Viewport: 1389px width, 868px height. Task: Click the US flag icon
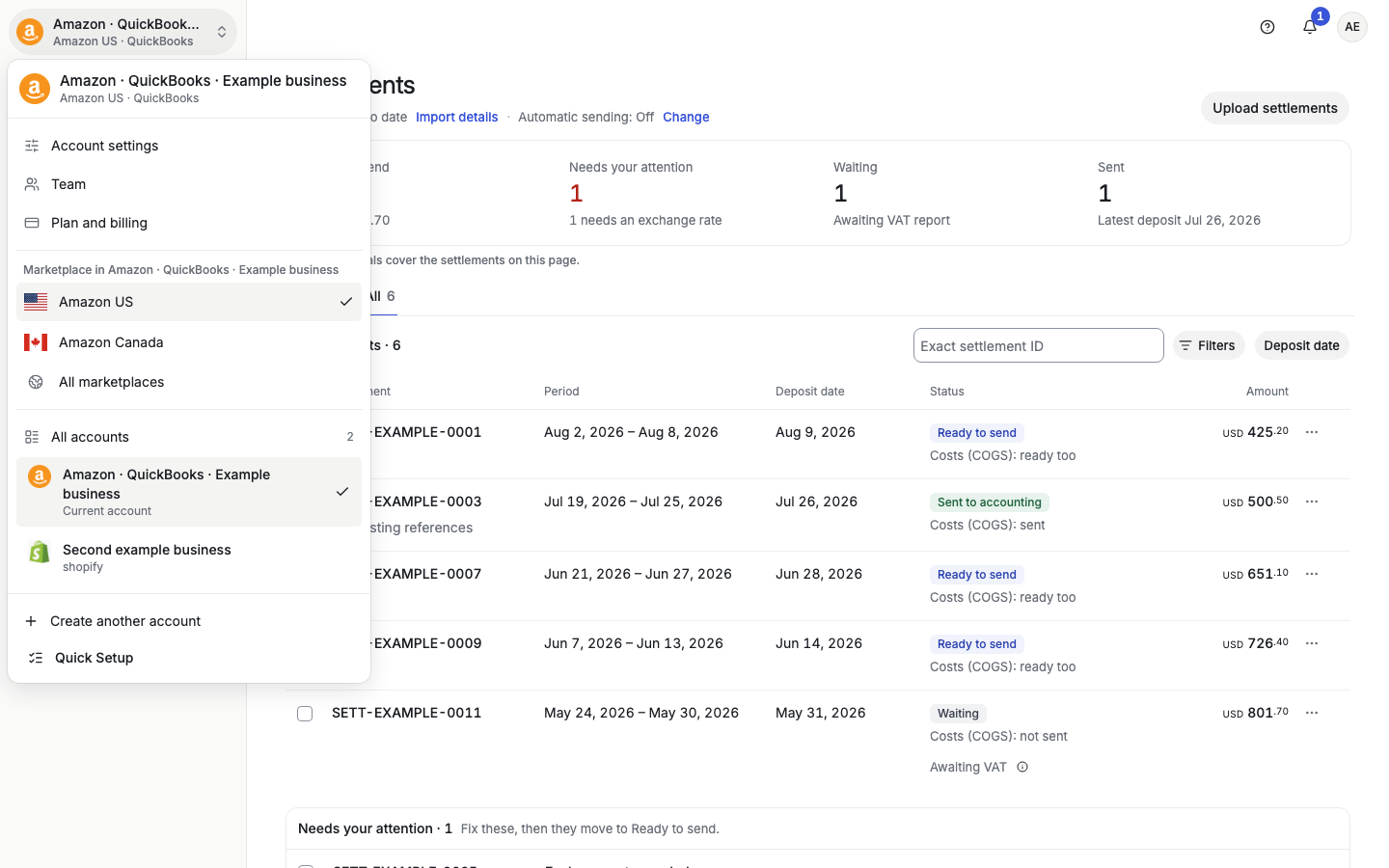point(36,302)
